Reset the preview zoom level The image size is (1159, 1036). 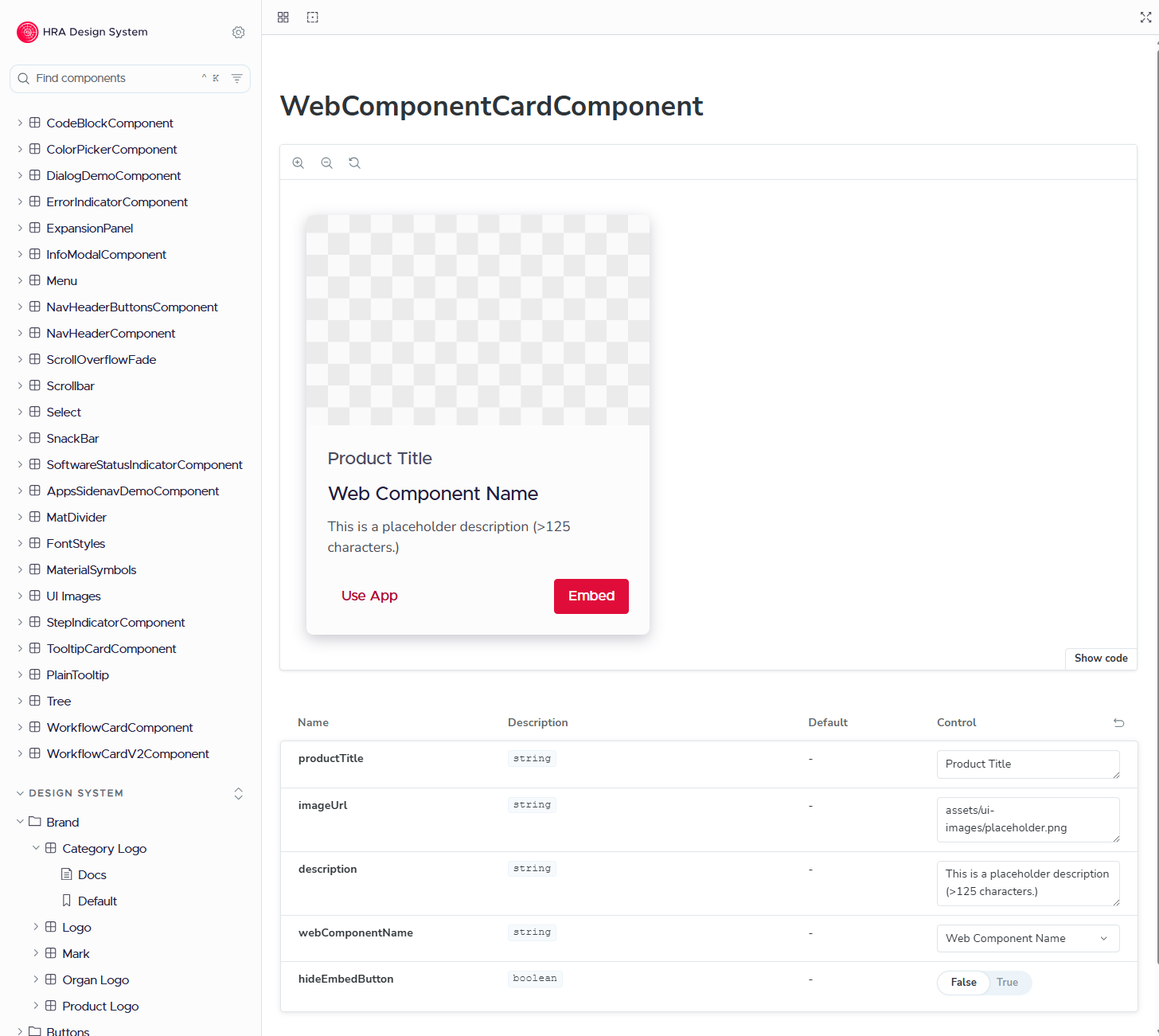(354, 162)
